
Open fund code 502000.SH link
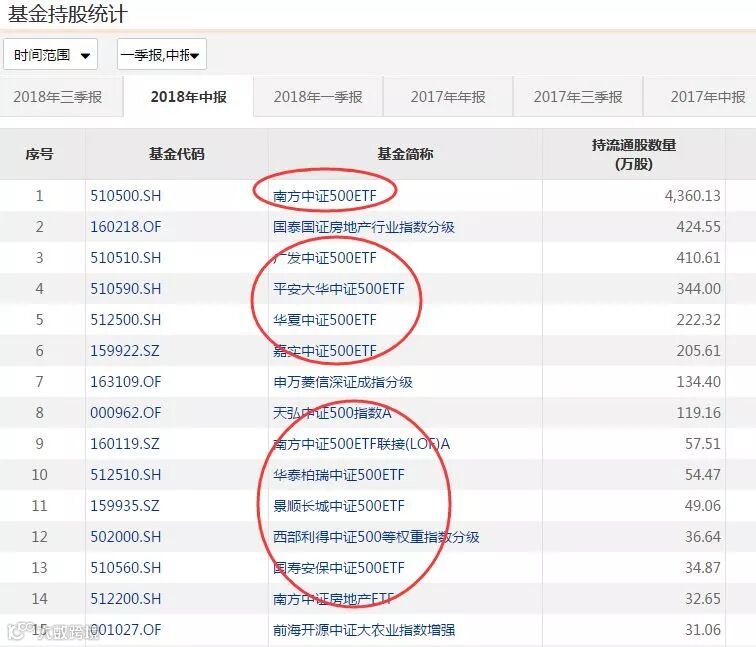(125, 537)
